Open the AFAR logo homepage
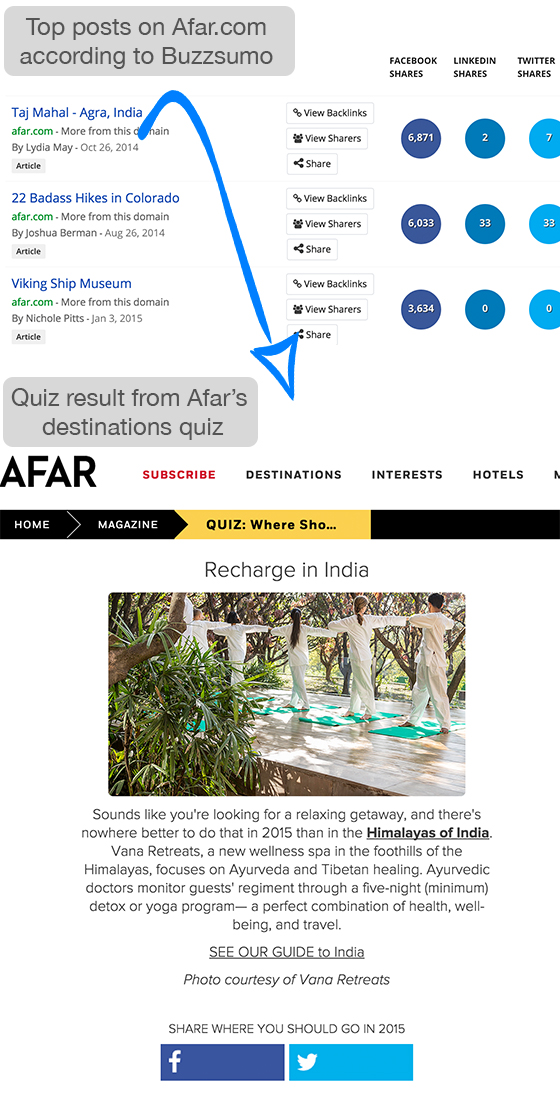 point(48,473)
